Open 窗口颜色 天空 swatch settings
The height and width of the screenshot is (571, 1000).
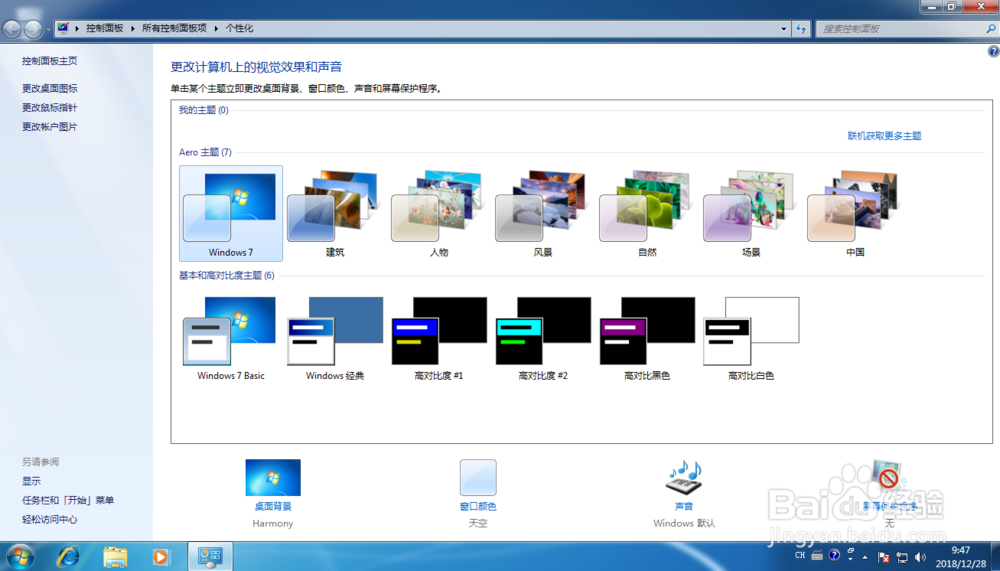point(478,478)
